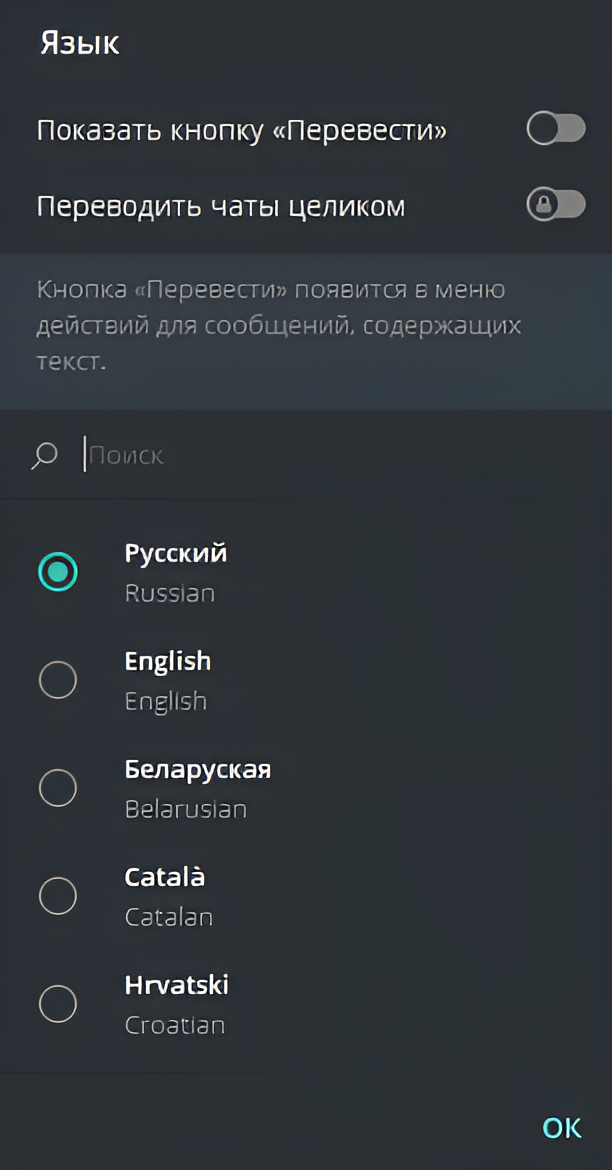Click the Hrvatski language name
Viewport: 612px width, 1170px height.
177,985
